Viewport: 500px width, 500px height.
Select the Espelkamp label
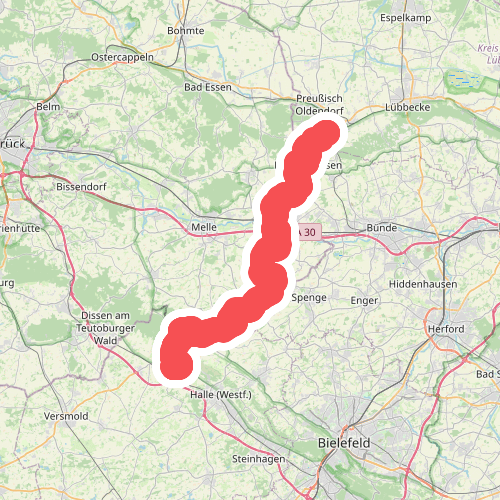click(406, 18)
